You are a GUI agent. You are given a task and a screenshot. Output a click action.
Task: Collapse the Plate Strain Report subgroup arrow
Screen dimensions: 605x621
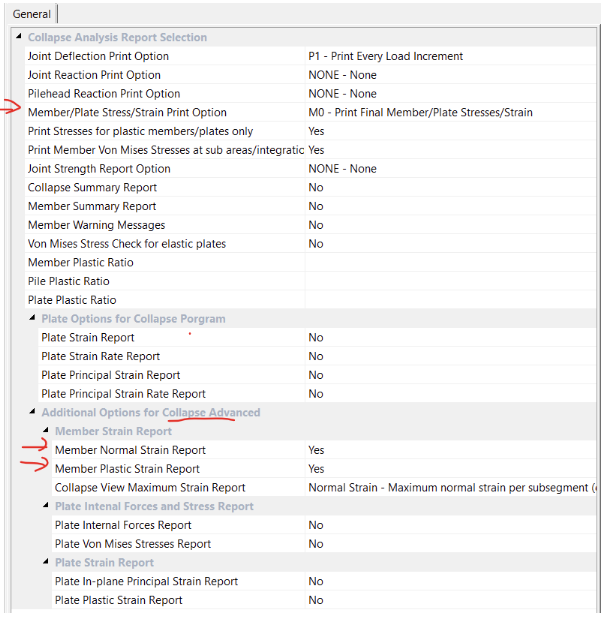pyautogui.click(x=46, y=562)
